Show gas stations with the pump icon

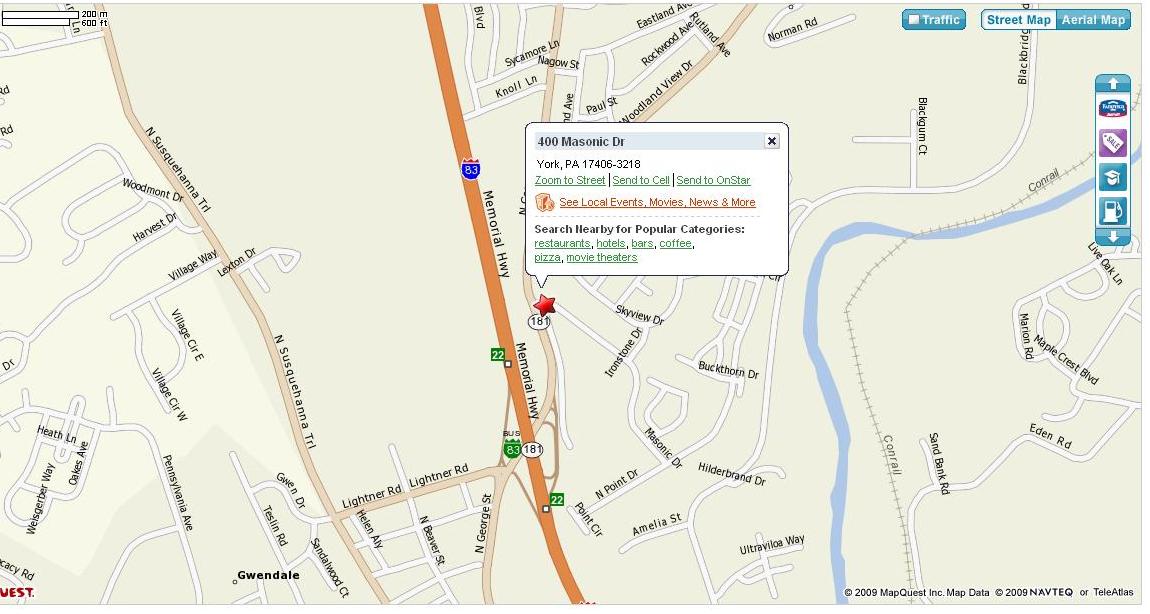pyautogui.click(x=1113, y=211)
